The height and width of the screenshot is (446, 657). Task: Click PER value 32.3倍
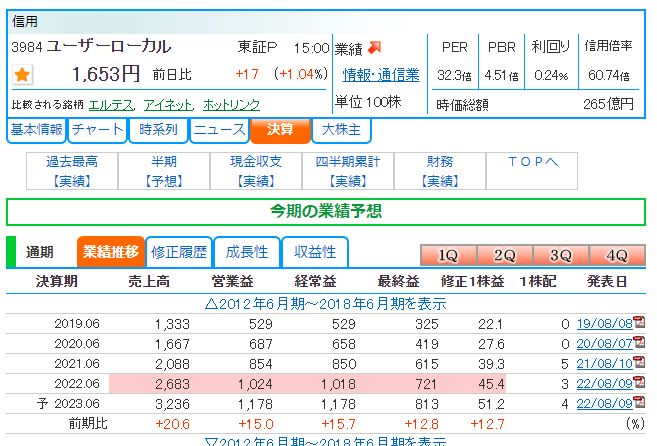(454, 76)
